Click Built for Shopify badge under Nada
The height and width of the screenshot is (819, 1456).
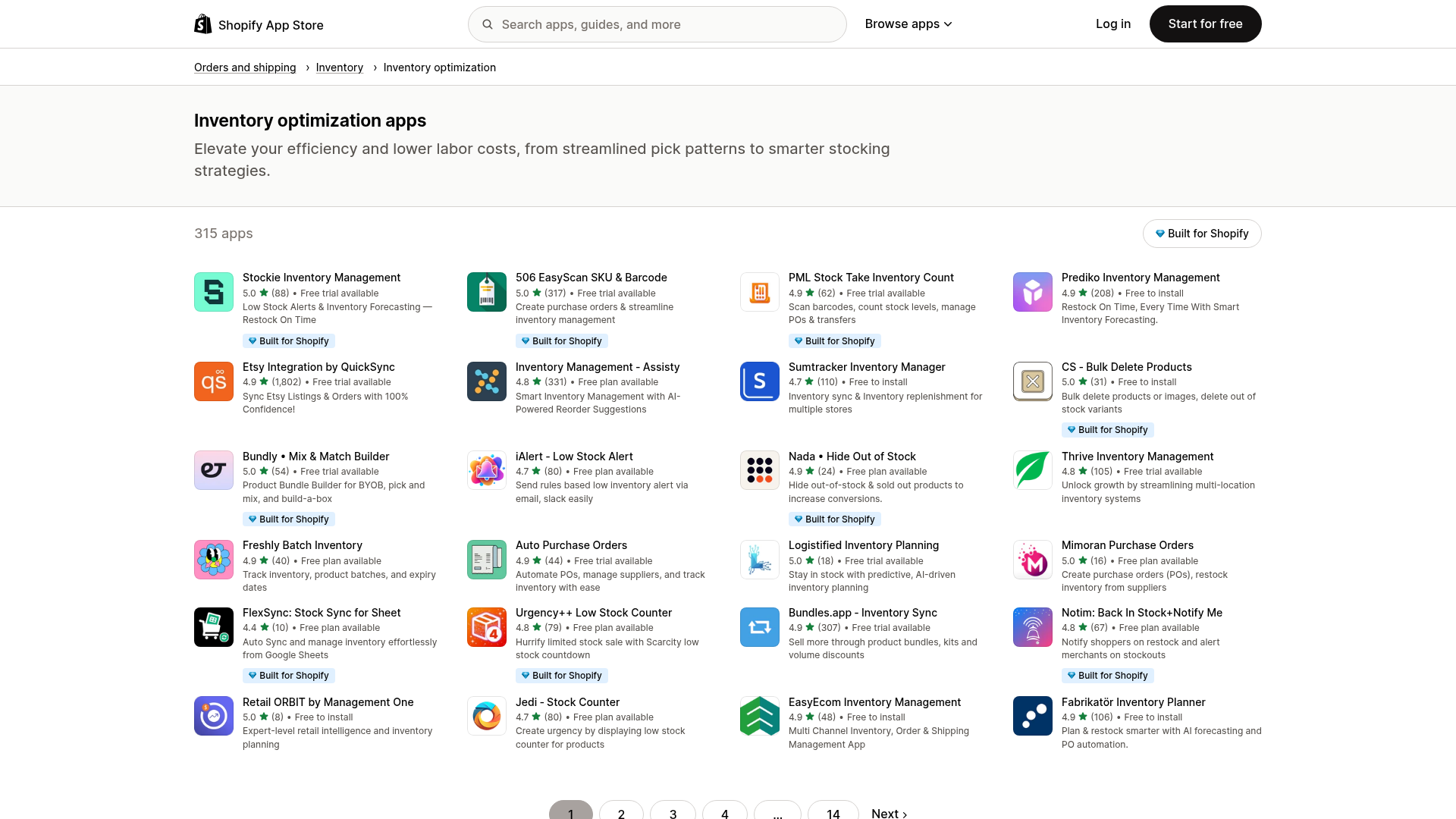[x=835, y=519]
